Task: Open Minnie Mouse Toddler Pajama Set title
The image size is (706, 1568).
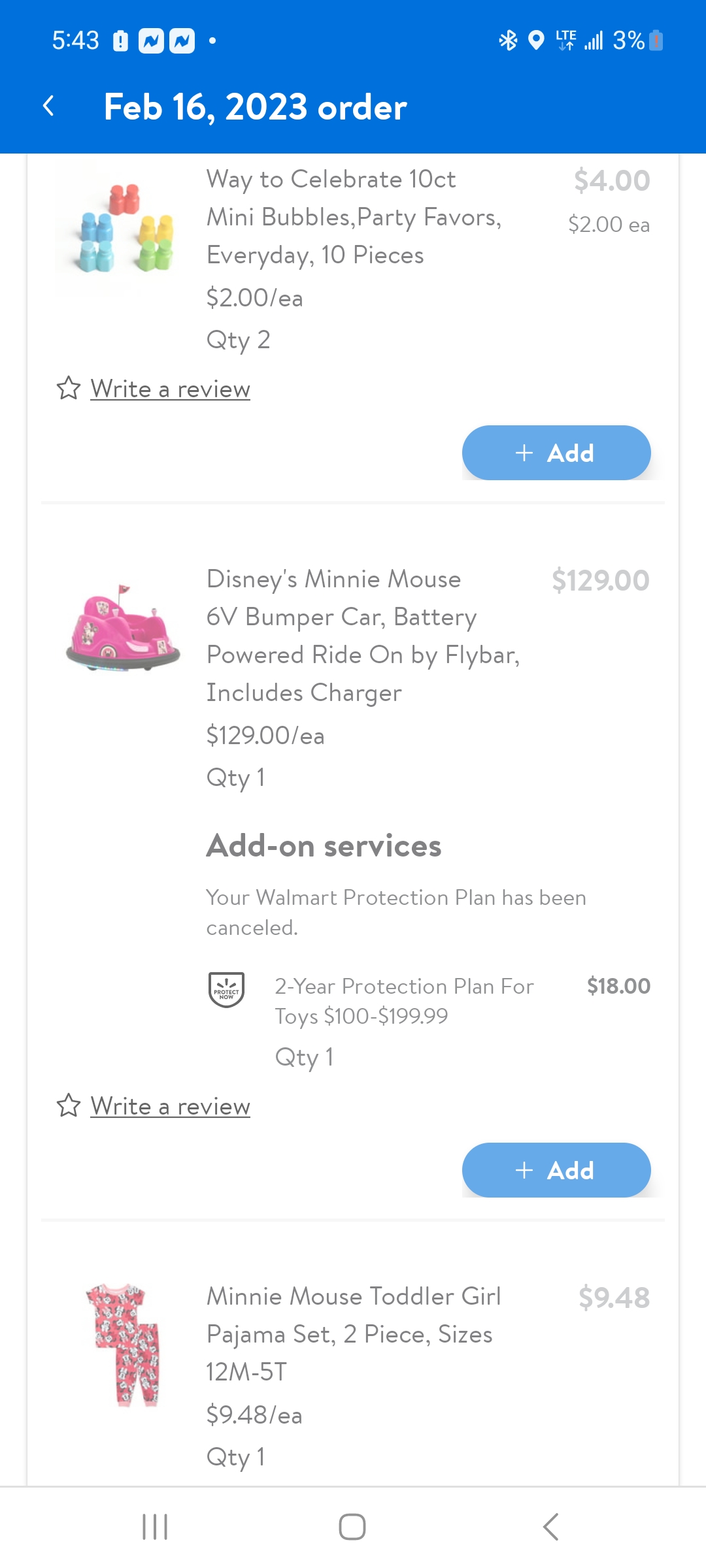Action: (353, 1333)
